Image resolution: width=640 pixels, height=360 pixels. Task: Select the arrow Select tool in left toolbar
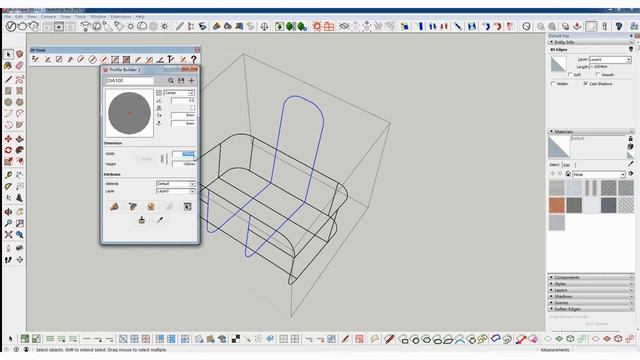[x=8, y=54]
